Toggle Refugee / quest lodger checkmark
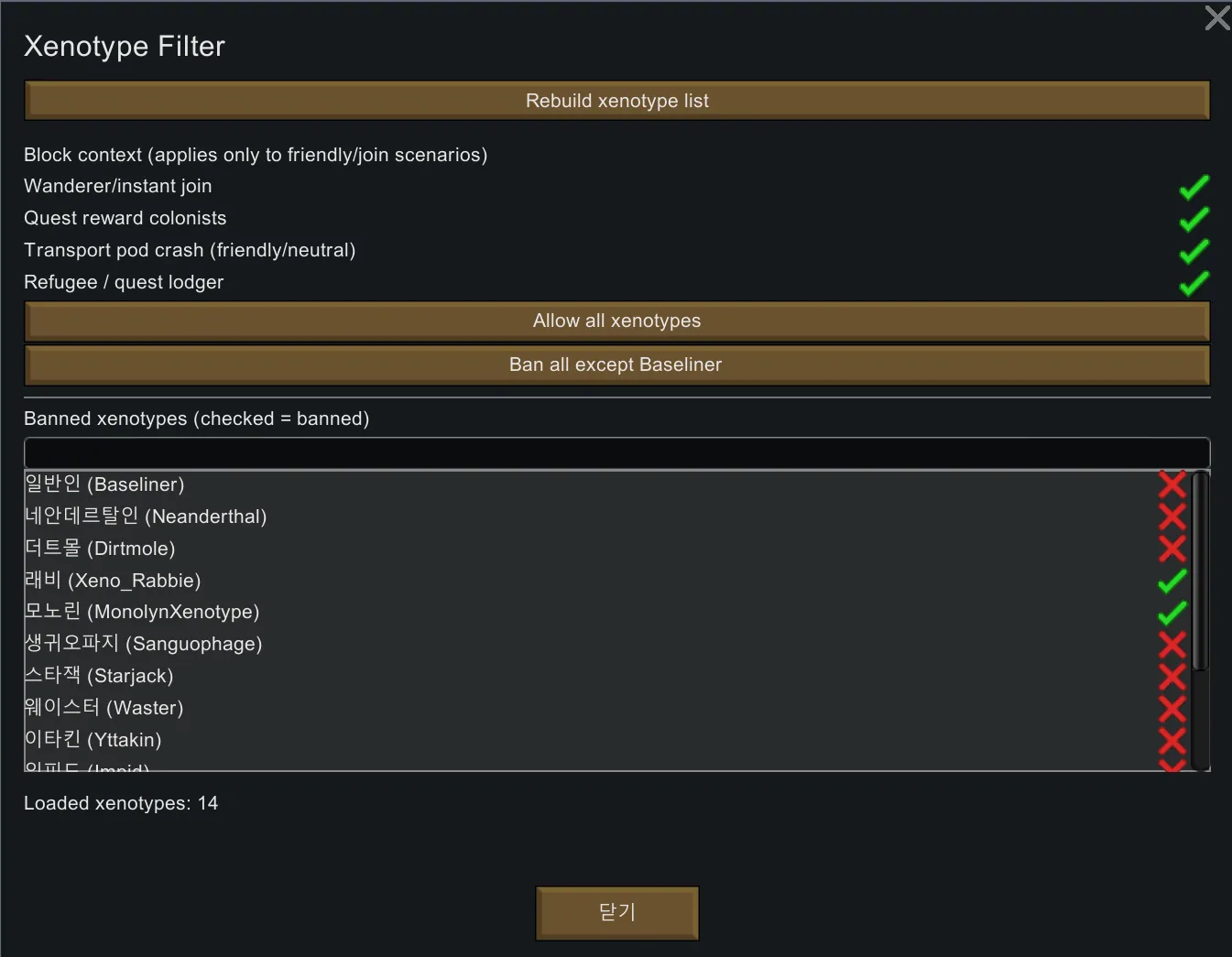The height and width of the screenshot is (957, 1232). (1194, 283)
